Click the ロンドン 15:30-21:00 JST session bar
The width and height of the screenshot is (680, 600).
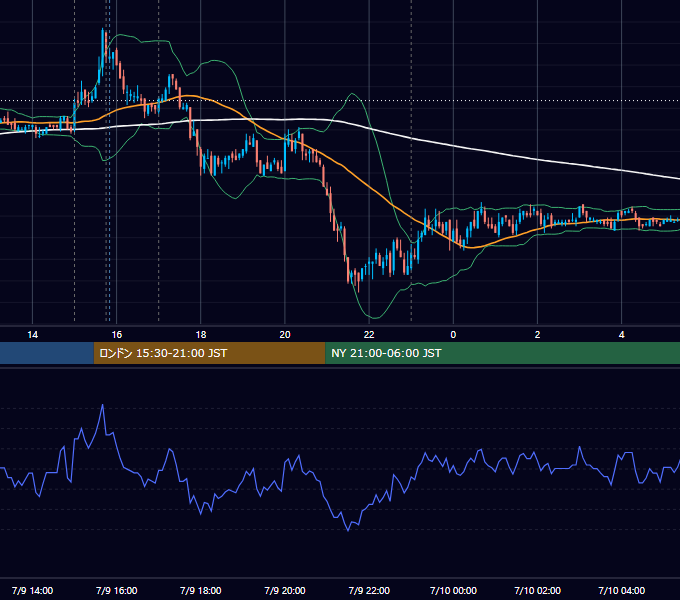(x=209, y=353)
